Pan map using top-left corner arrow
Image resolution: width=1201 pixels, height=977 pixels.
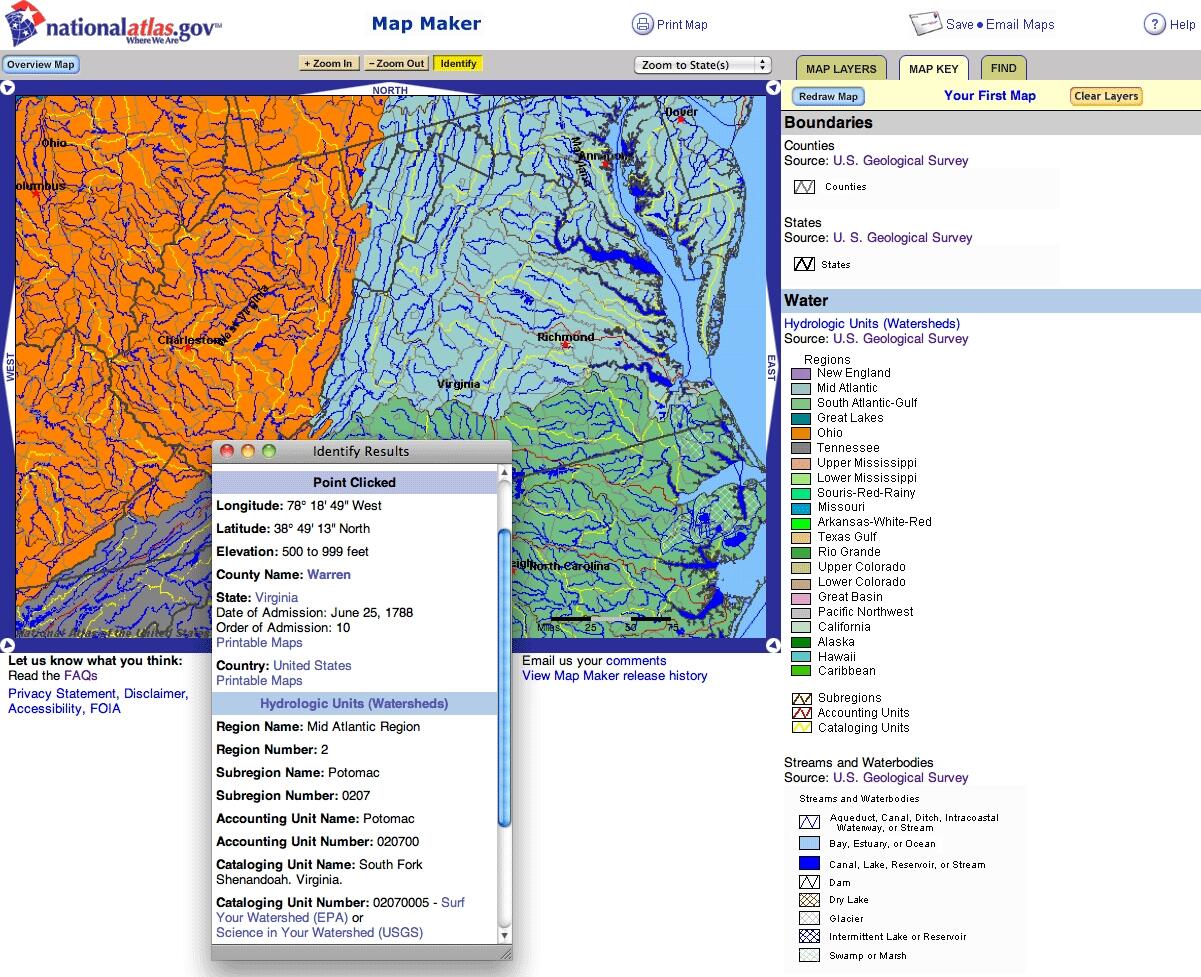8,88
